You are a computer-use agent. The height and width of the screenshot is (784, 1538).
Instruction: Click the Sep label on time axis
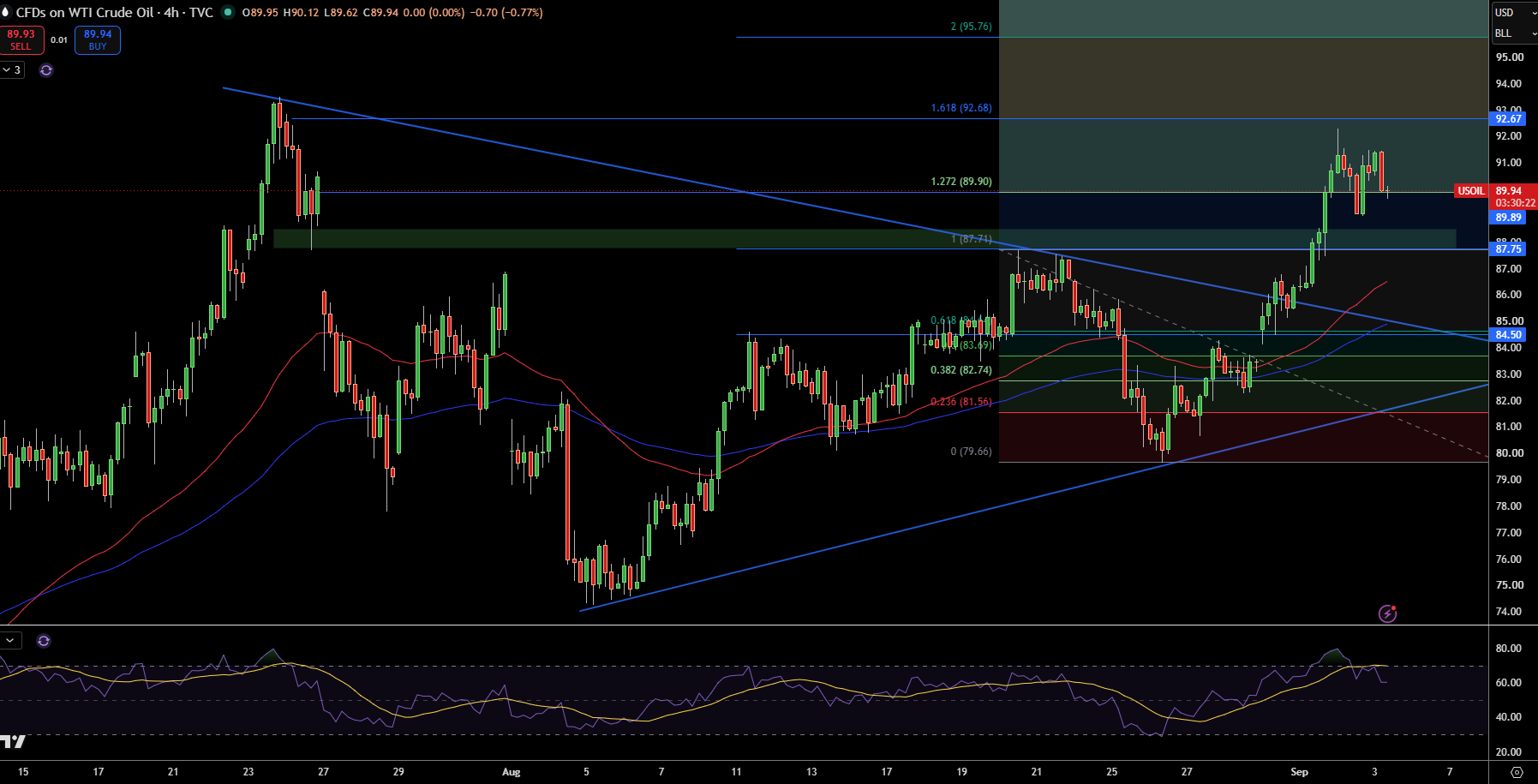1299,772
